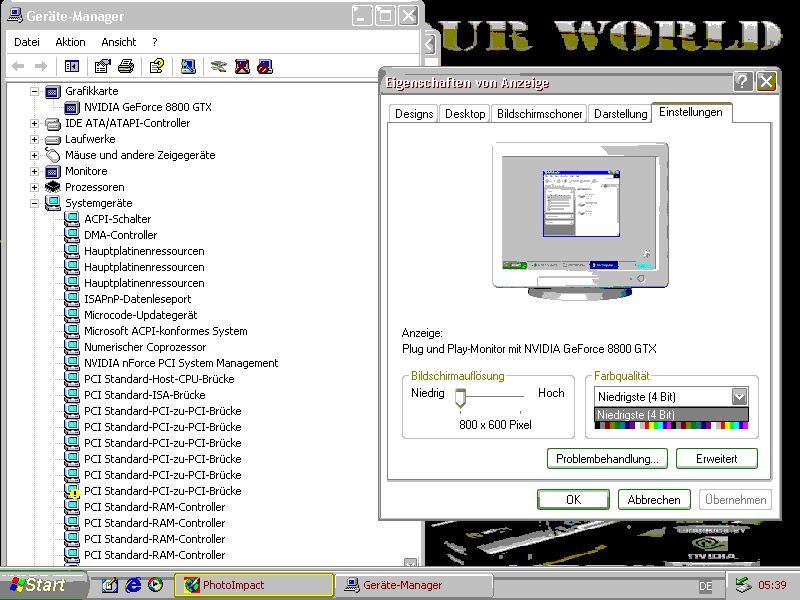Click the first quick launch icon beside Start
Screen dimensions: 800x600
pyautogui.click(x=110, y=585)
